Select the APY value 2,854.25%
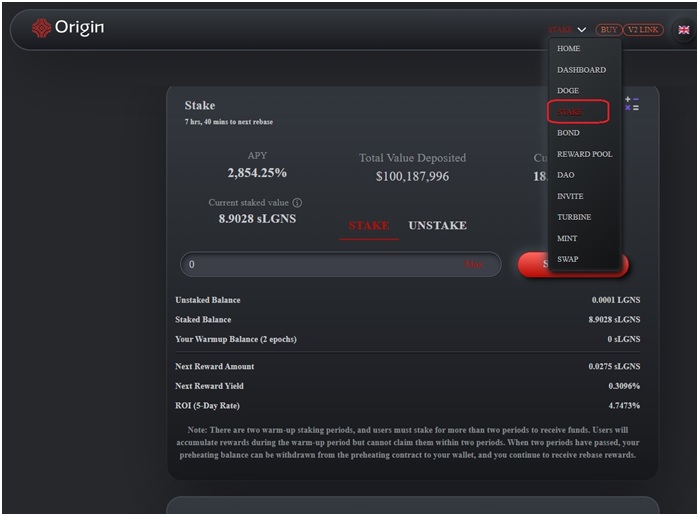This screenshot has height=514, width=698. coord(257,173)
